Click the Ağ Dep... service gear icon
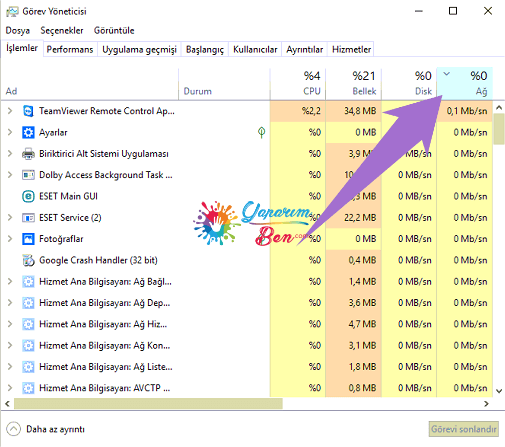The image size is (505, 447). pos(28,303)
